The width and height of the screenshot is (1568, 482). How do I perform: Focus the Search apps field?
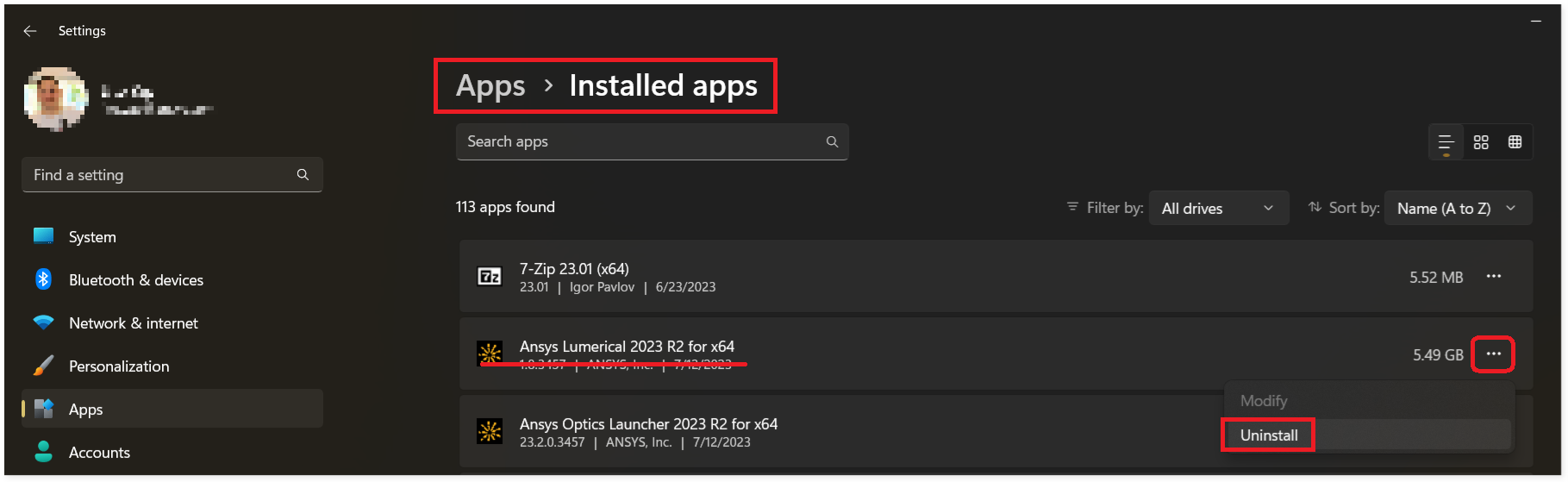click(x=653, y=141)
